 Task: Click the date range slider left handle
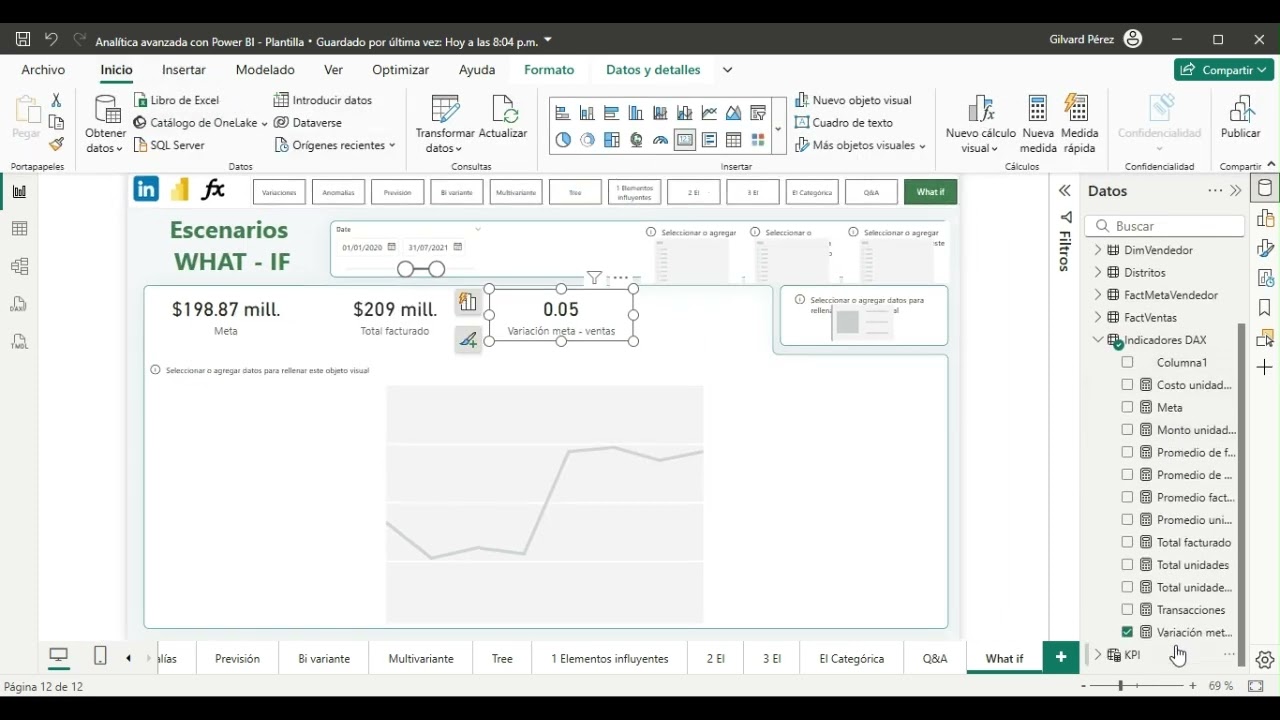click(405, 269)
